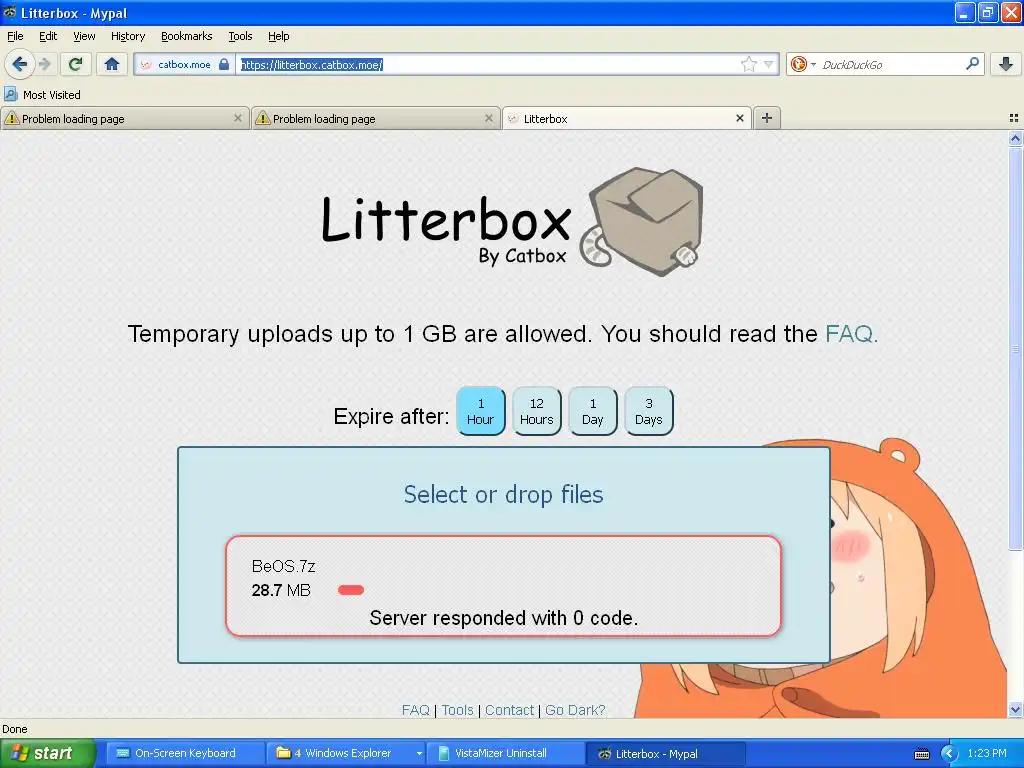Viewport: 1024px width, 768px height.
Task: Close the Litterbox tab
Action: [739, 118]
